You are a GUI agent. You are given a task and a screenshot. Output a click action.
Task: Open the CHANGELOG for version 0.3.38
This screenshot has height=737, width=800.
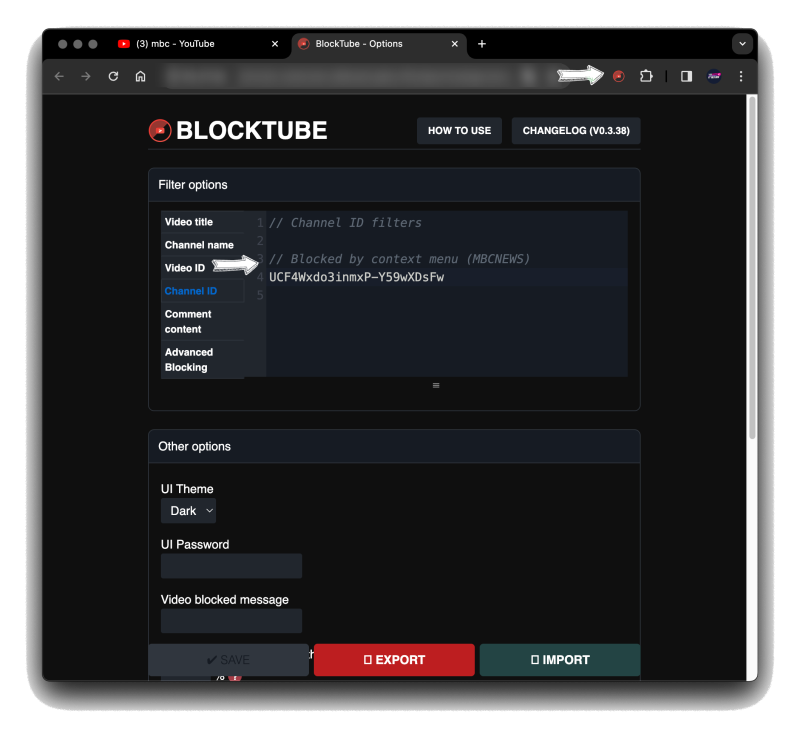click(x=576, y=130)
